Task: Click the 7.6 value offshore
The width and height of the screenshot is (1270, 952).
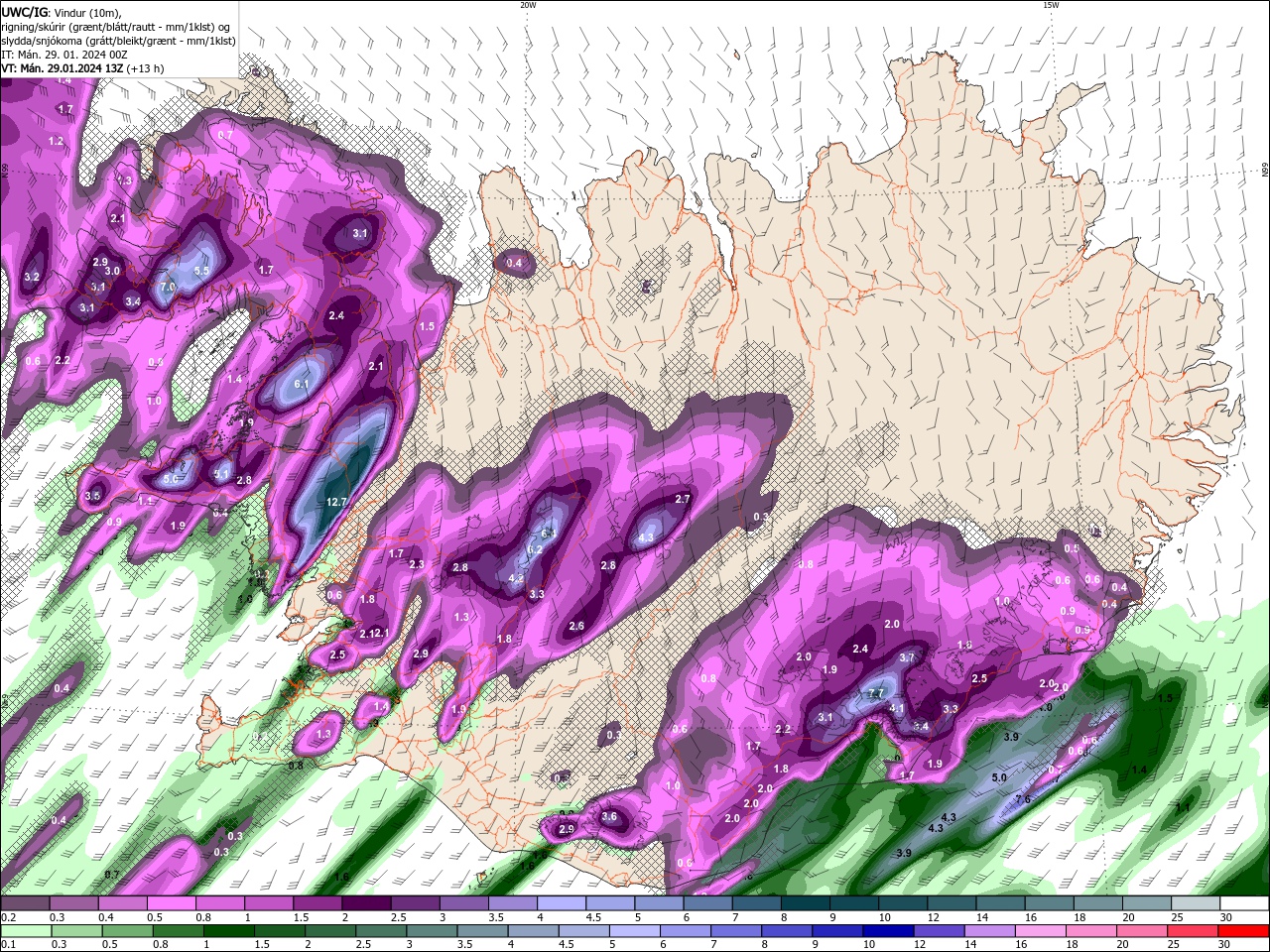Action: point(1023,799)
